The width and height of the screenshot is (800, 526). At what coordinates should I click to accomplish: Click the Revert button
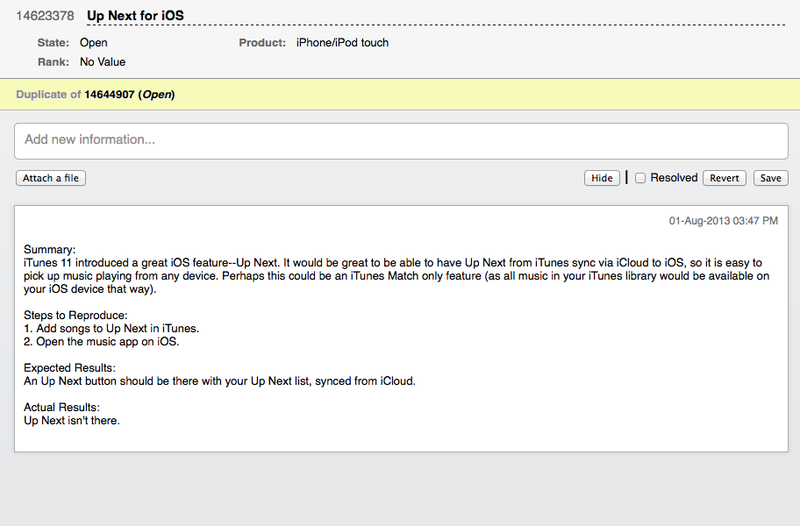tap(724, 178)
